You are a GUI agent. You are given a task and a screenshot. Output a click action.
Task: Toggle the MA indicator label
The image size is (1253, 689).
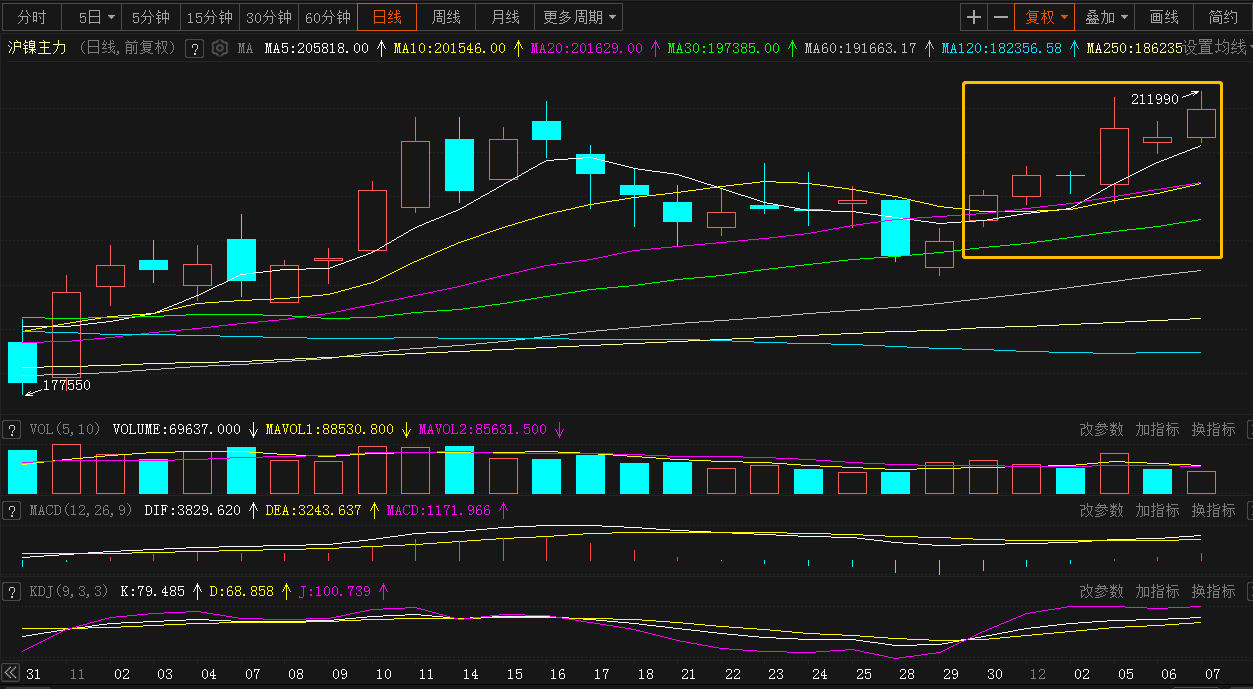245,48
